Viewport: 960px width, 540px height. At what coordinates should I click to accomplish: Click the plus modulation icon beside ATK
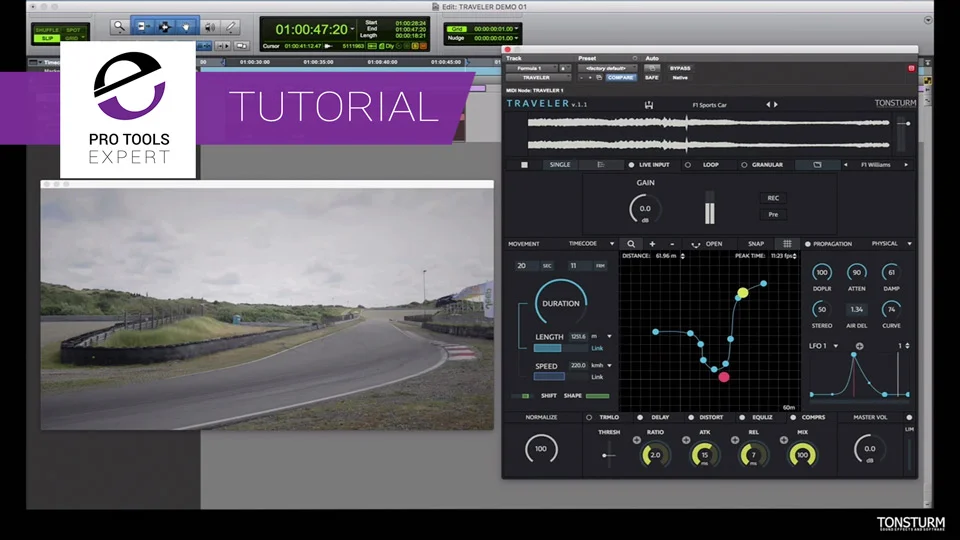pos(686,440)
